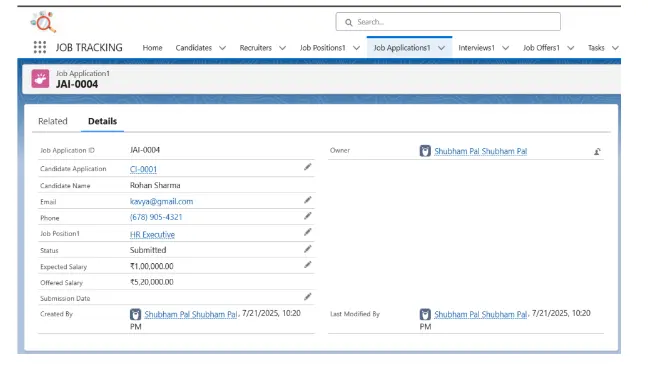Edit the Status field pencil
Viewport: 648px width, 366px height.
pos(307,249)
